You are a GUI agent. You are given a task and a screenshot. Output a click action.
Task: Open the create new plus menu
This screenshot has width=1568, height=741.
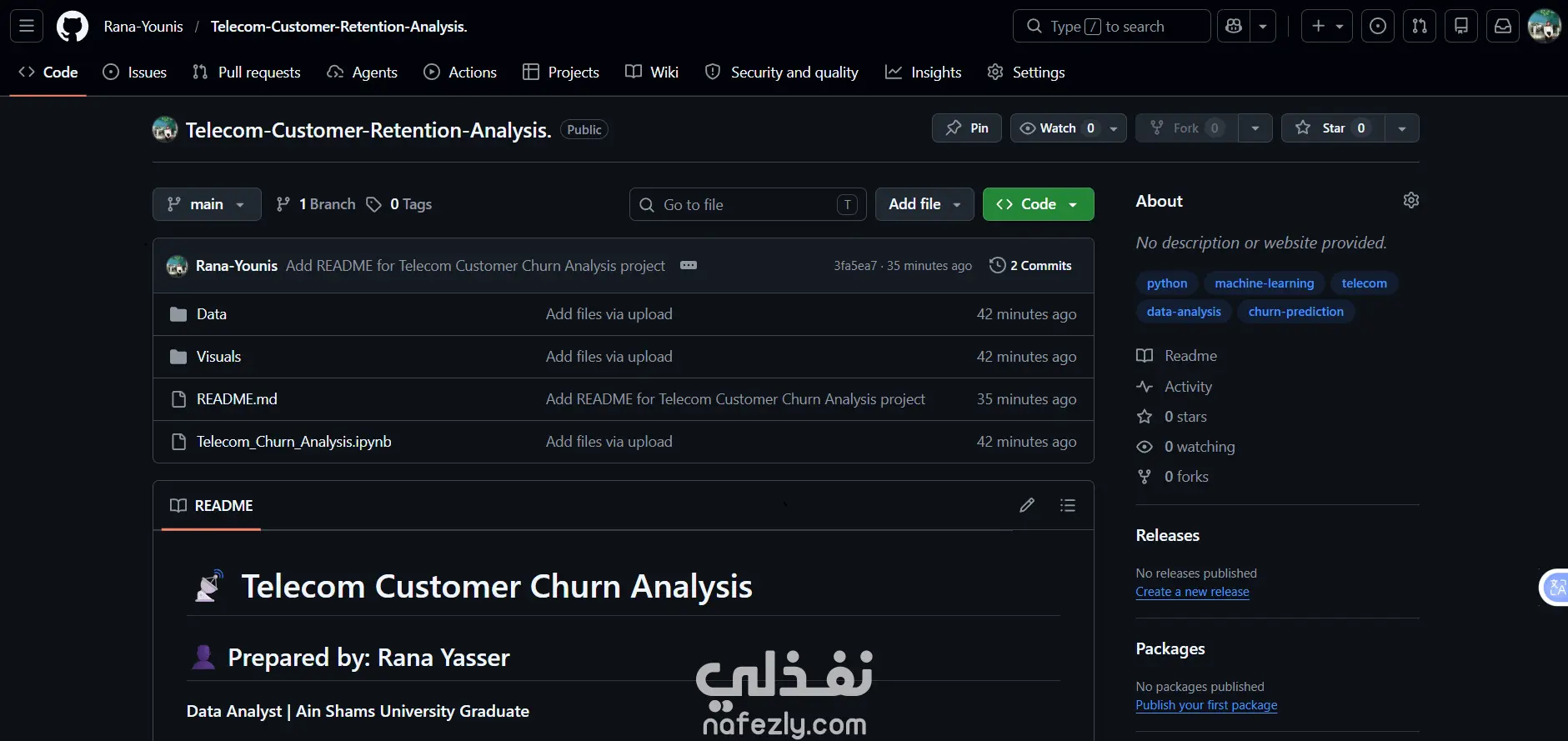(1327, 26)
